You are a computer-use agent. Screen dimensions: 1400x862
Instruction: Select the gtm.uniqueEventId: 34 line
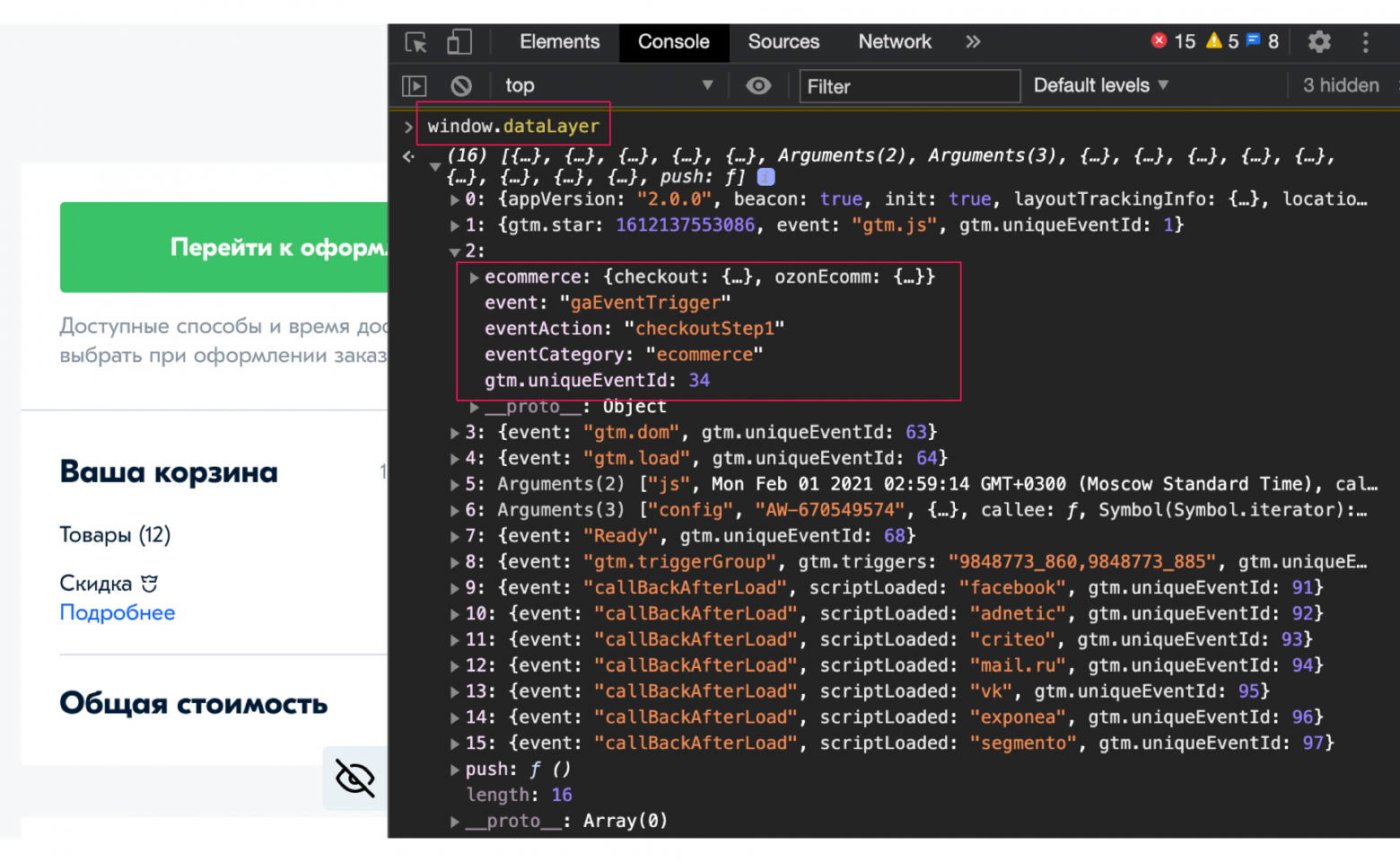tap(597, 381)
